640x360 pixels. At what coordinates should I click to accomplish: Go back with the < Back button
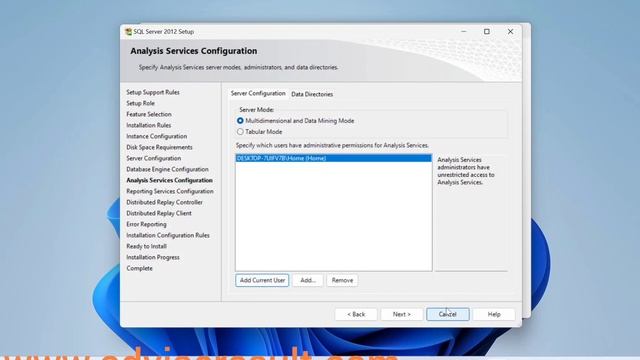pyautogui.click(x=356, y=314)
